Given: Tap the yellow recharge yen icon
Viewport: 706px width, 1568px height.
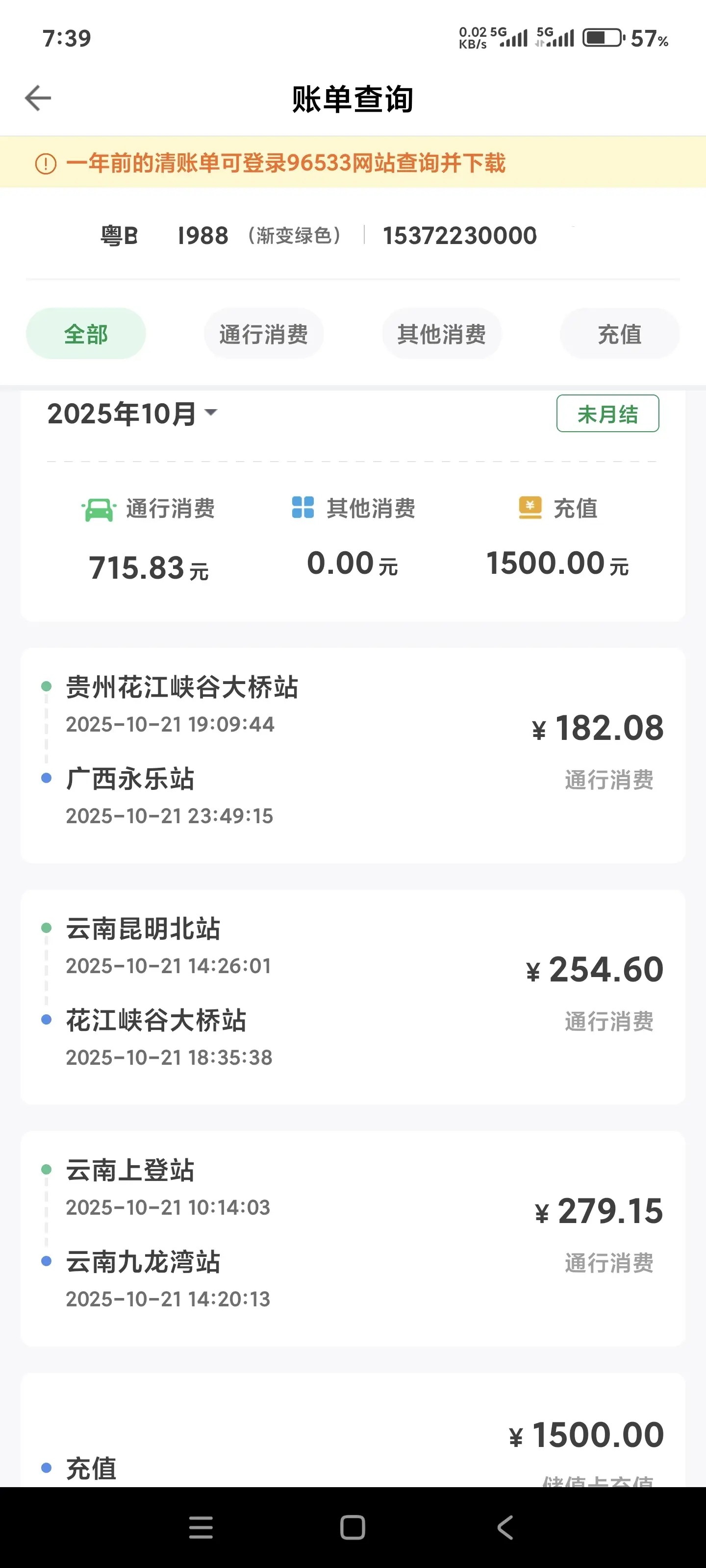Looking at the screenshot, I should 530,508.
